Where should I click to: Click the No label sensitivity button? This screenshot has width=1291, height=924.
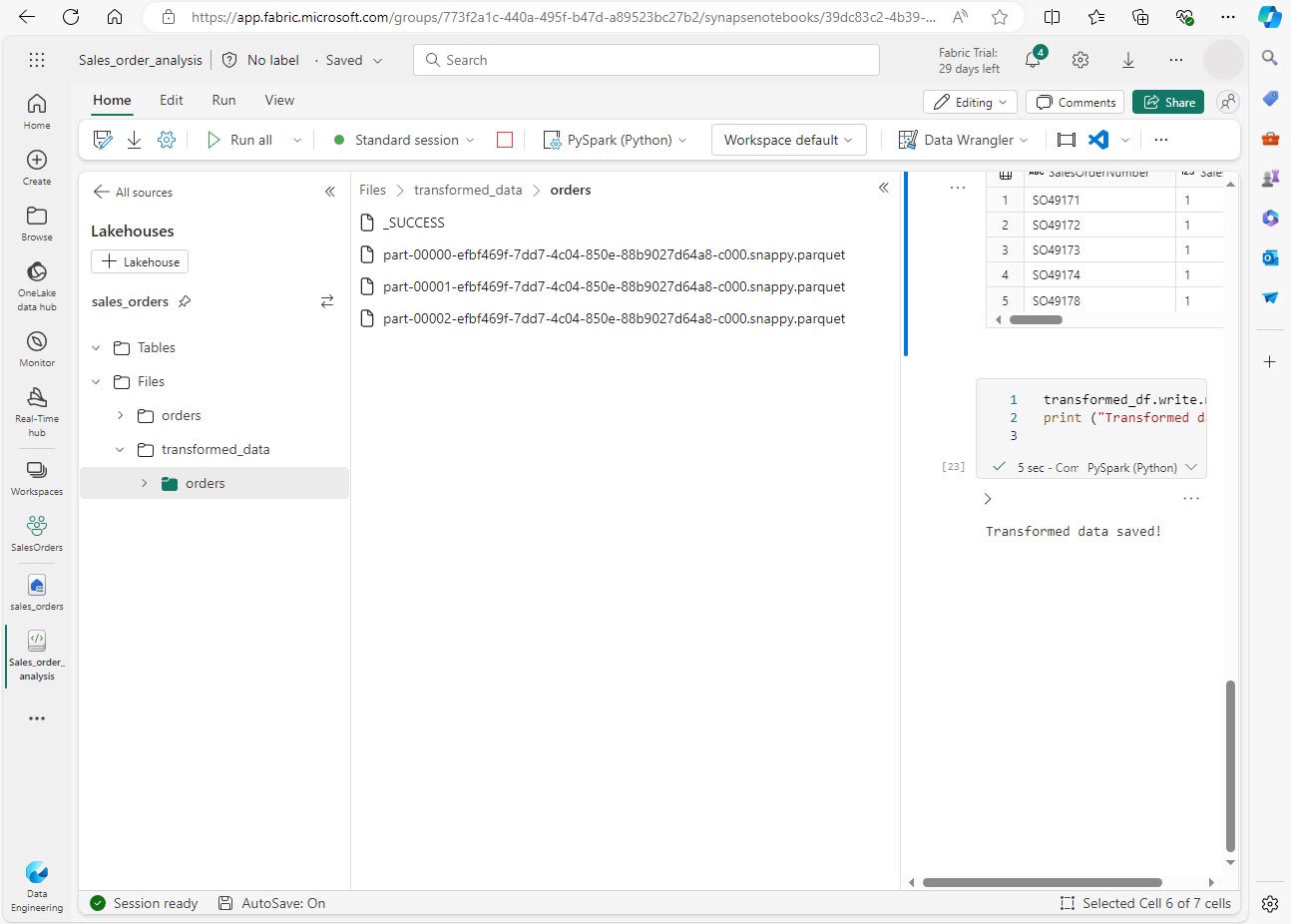[x=261, y=60]
